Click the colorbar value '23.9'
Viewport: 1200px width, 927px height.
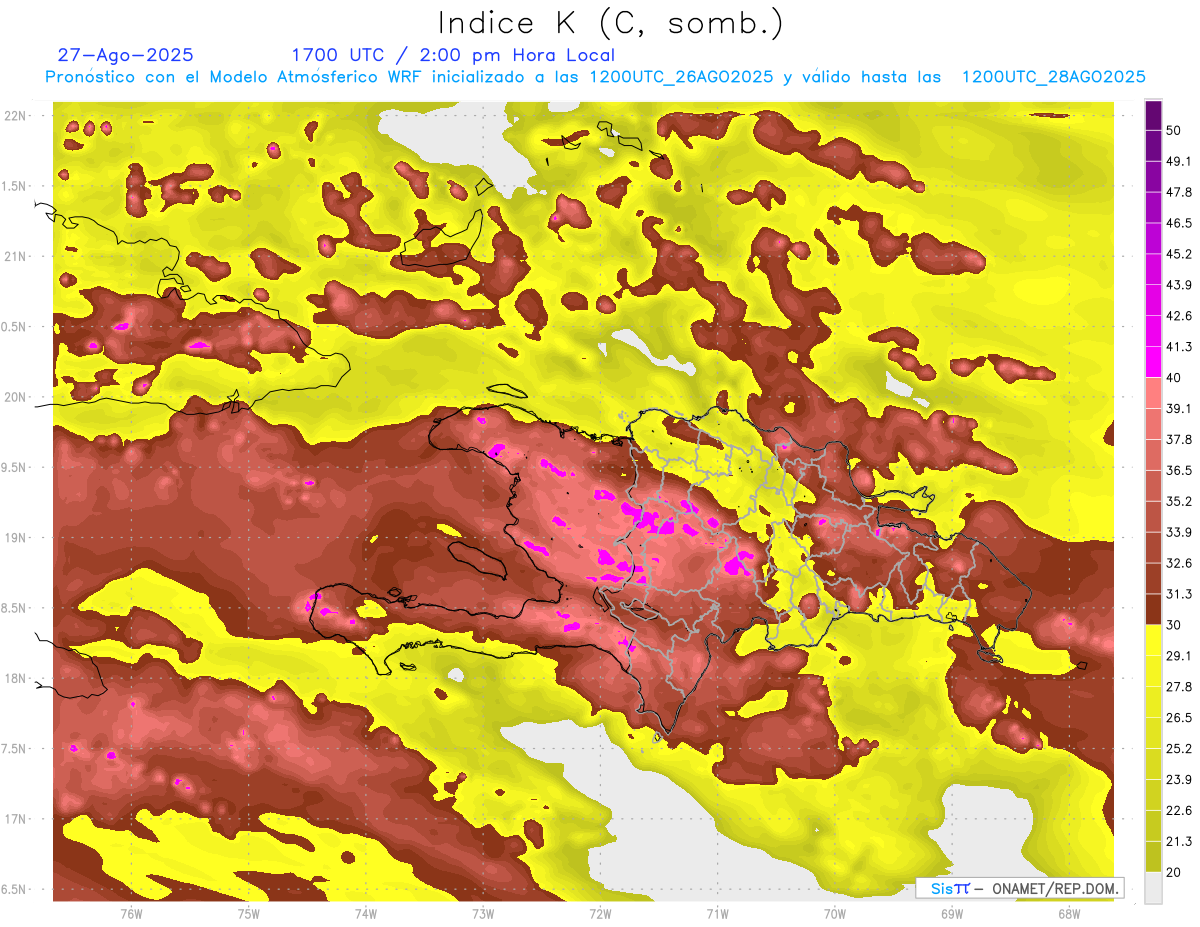coord(1179,780)
